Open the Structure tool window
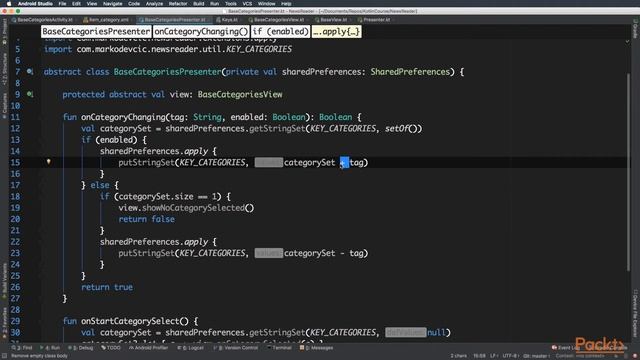The width and height of the screenshot is (640, 360). tap(4, 69)
